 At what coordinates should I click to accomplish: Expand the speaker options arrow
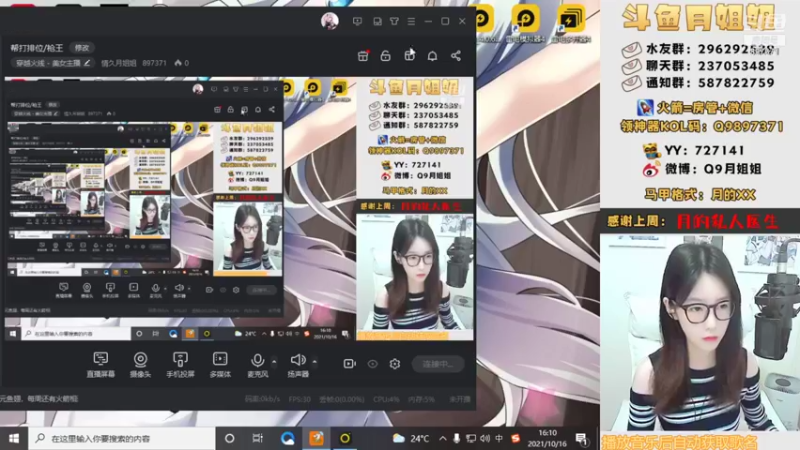314,361
